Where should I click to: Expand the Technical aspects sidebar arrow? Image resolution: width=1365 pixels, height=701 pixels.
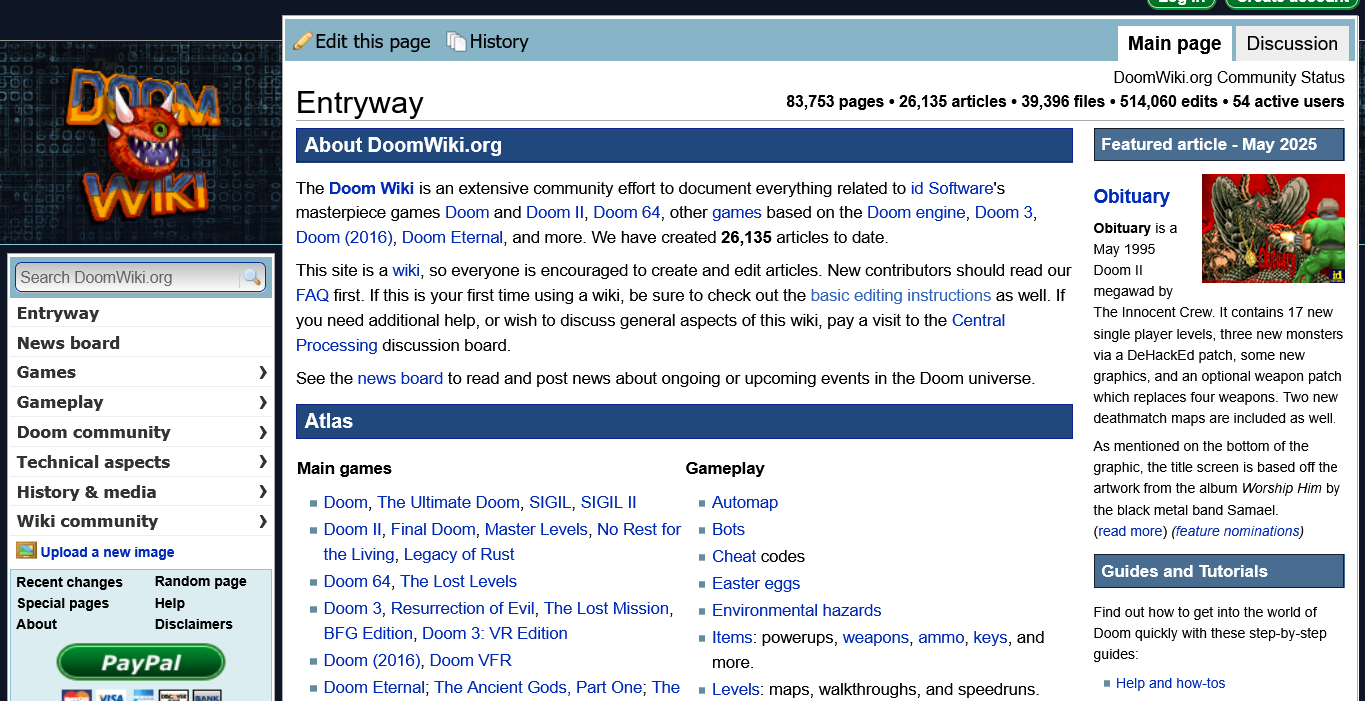(x=263, y=461)
